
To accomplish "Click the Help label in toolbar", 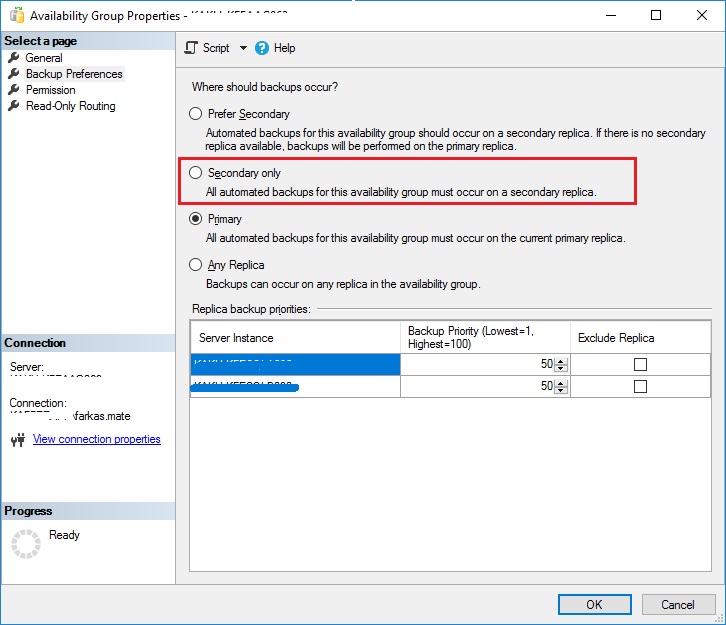I will coord(284,48).
